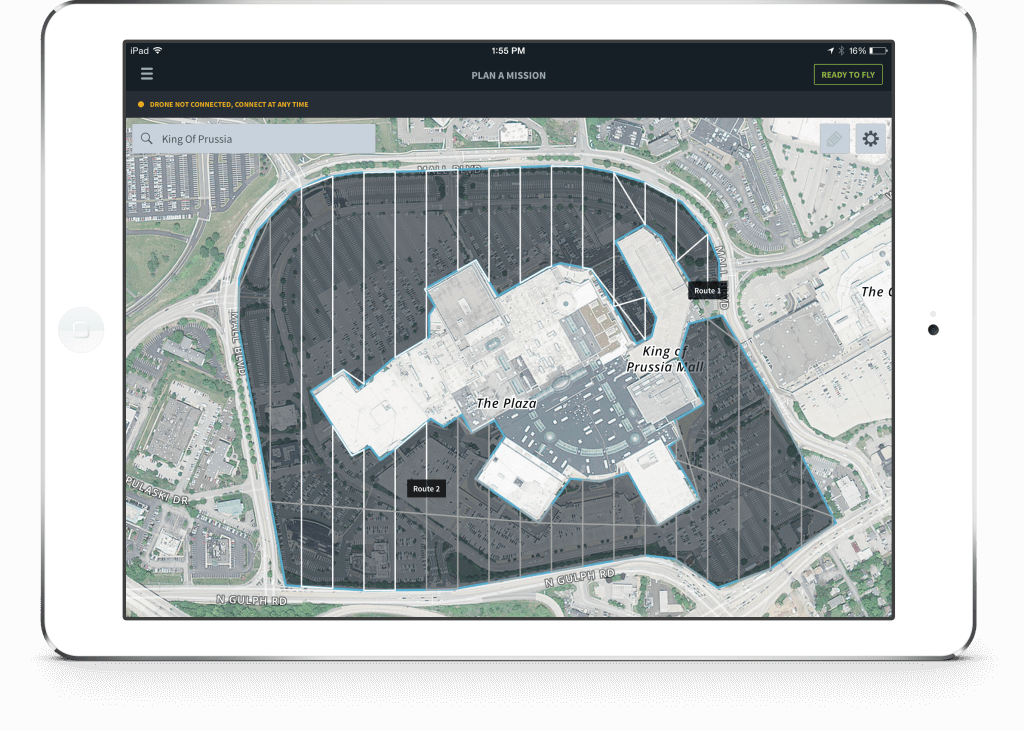Tap the orange drone warning dot
Viewport: 1024px width, 731px height.
click(x=141, y=105)
